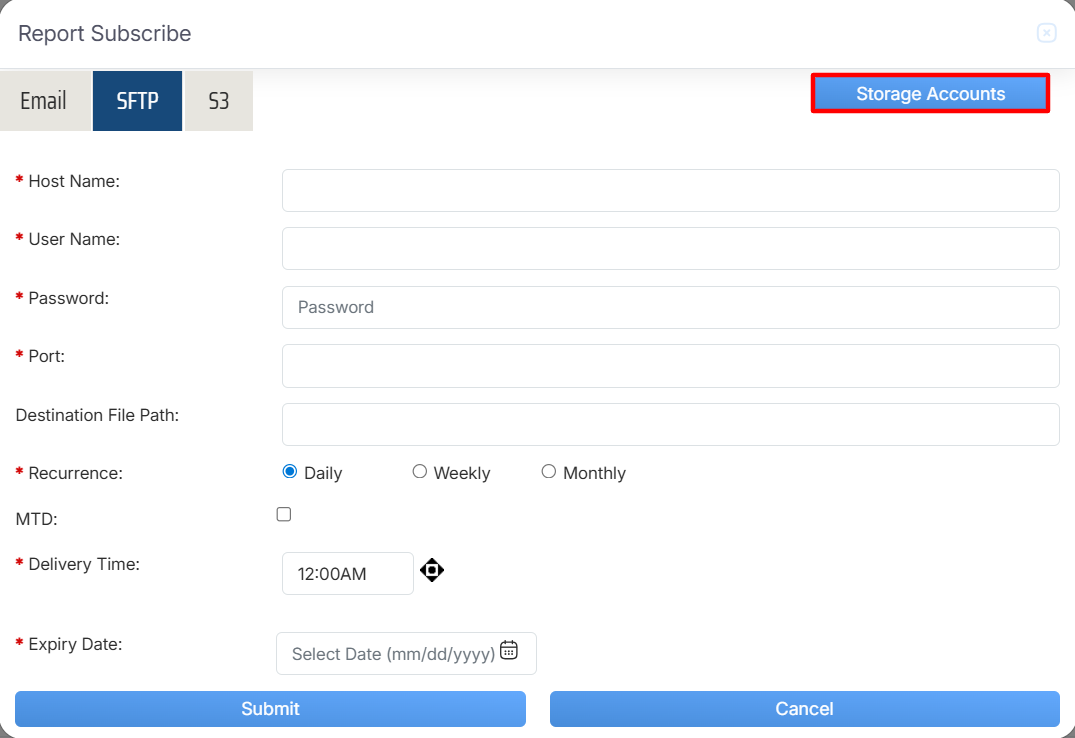Focus the Host Name input field
This screenshot has width=1075, height=738.
click(670, 190)
